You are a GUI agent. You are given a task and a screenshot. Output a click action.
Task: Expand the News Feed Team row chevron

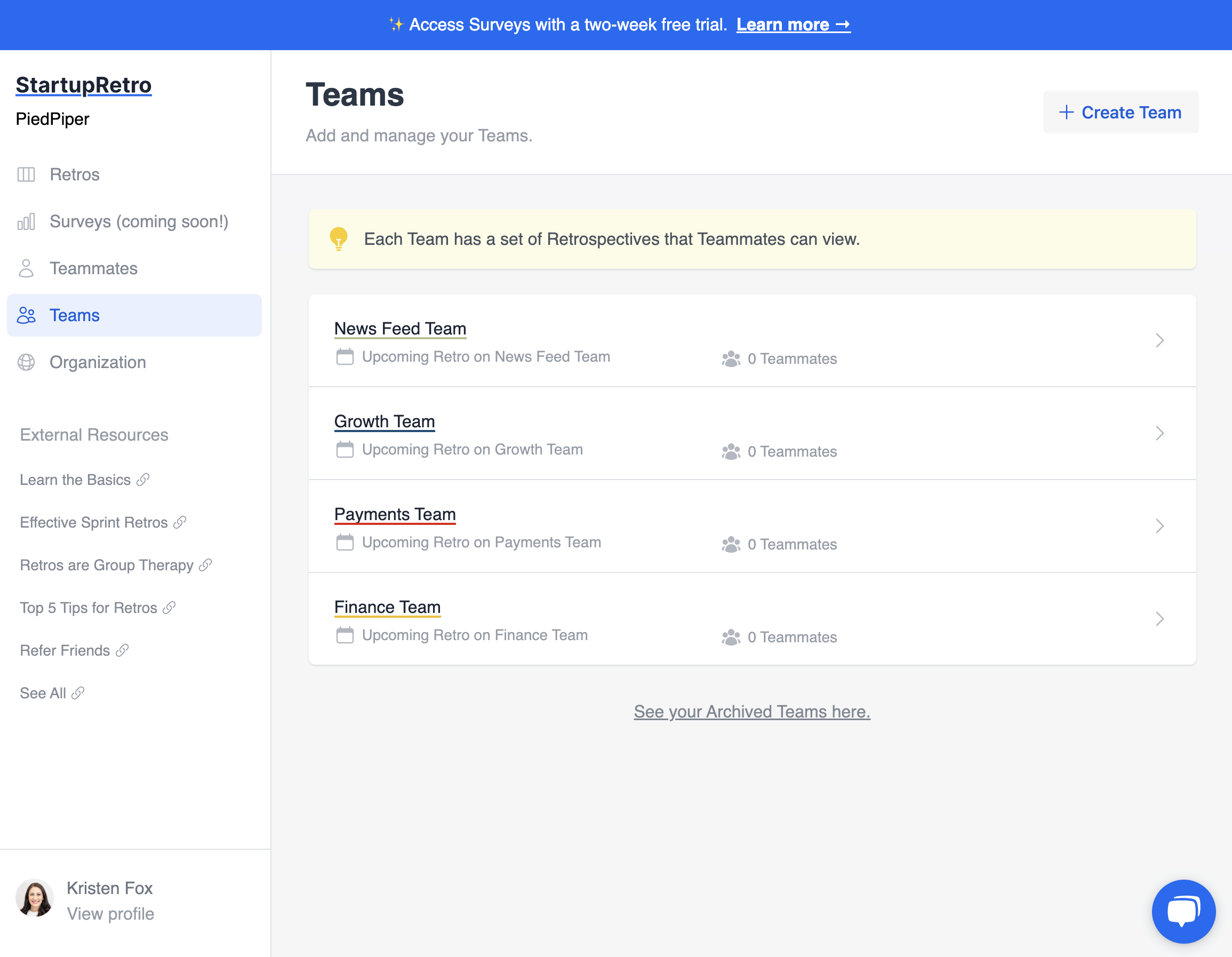[x=1159, y=340]
